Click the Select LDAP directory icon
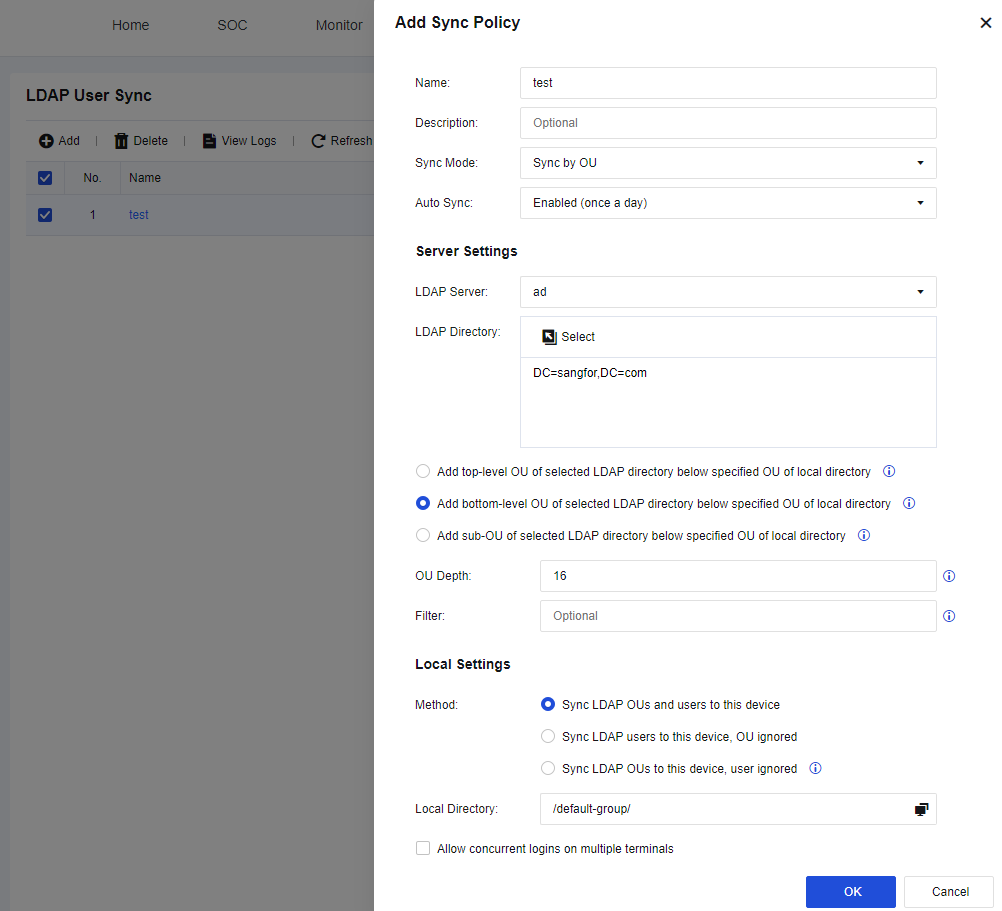The height and width of the screenshot is (911, 1002). click(x=549, y=337)
